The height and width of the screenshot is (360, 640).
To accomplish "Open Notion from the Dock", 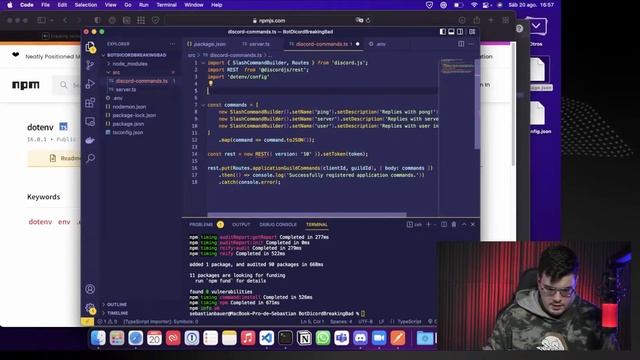I will pos(304,338).
